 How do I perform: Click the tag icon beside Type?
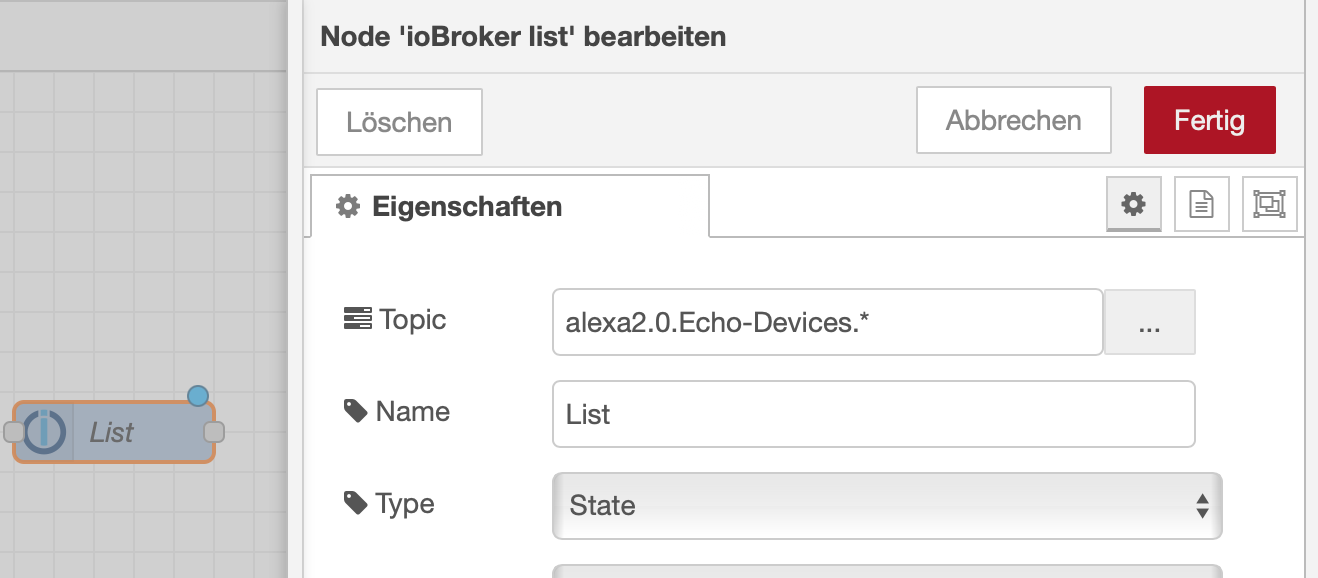pyautogui.click(x=355, y=502)
